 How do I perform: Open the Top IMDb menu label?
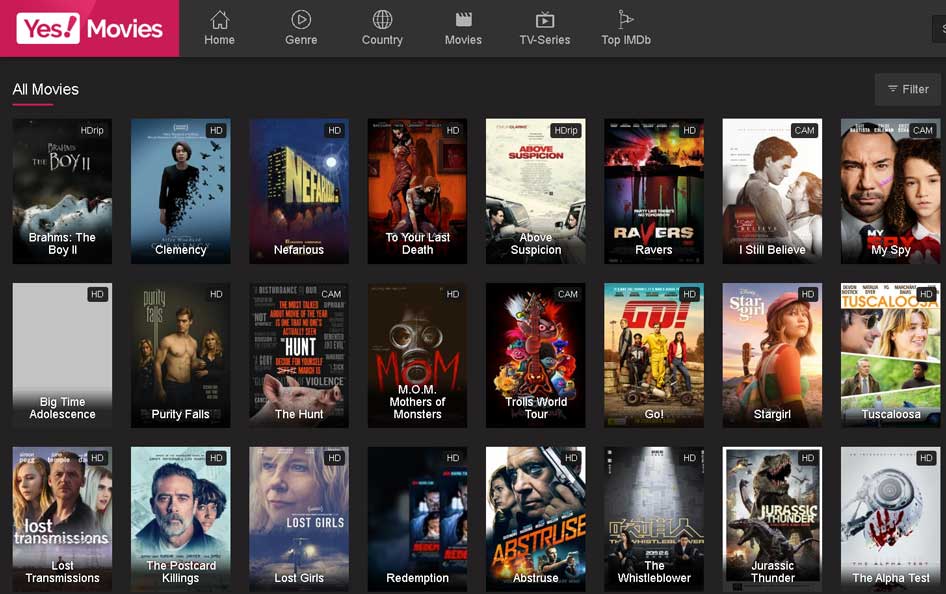point(626,40)
